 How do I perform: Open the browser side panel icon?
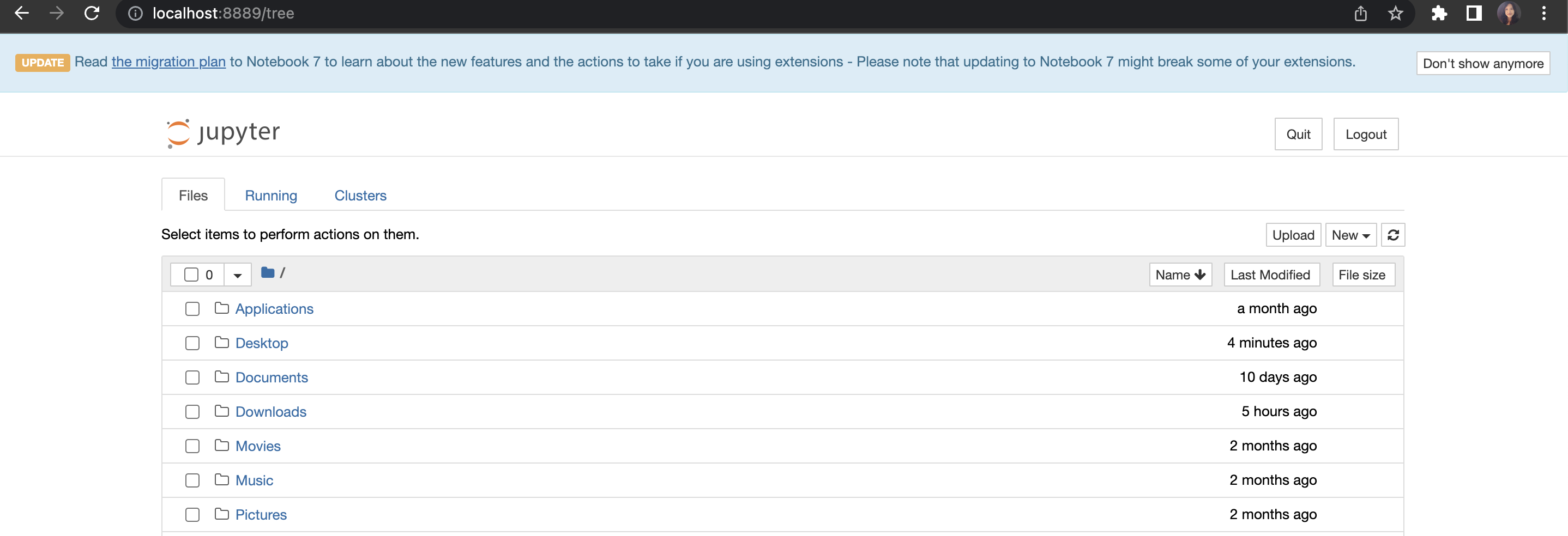[1474, 14]
